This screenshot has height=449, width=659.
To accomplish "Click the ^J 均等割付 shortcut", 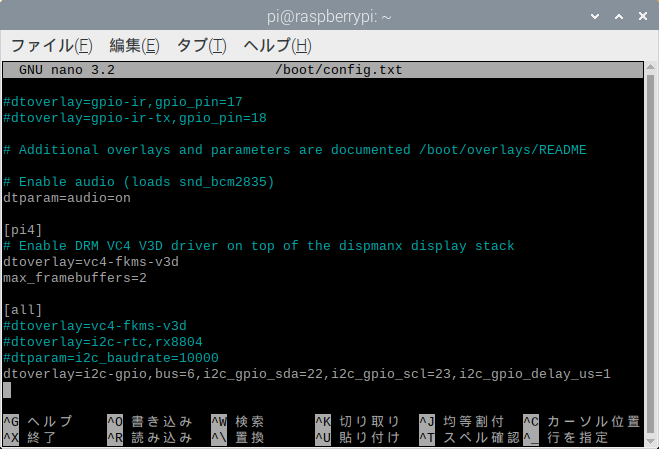I will (x=461, y=421).
